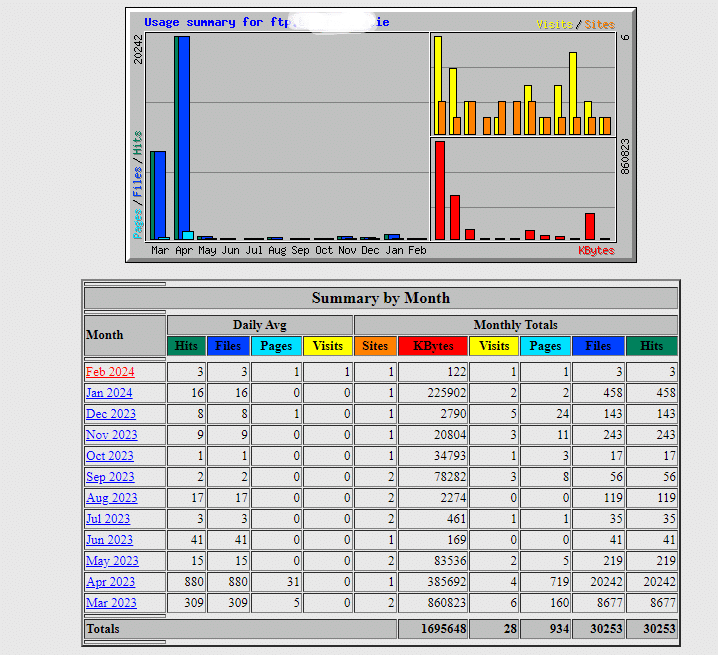
Task: Click the Monthly Totals column group header
Action: 516,325
